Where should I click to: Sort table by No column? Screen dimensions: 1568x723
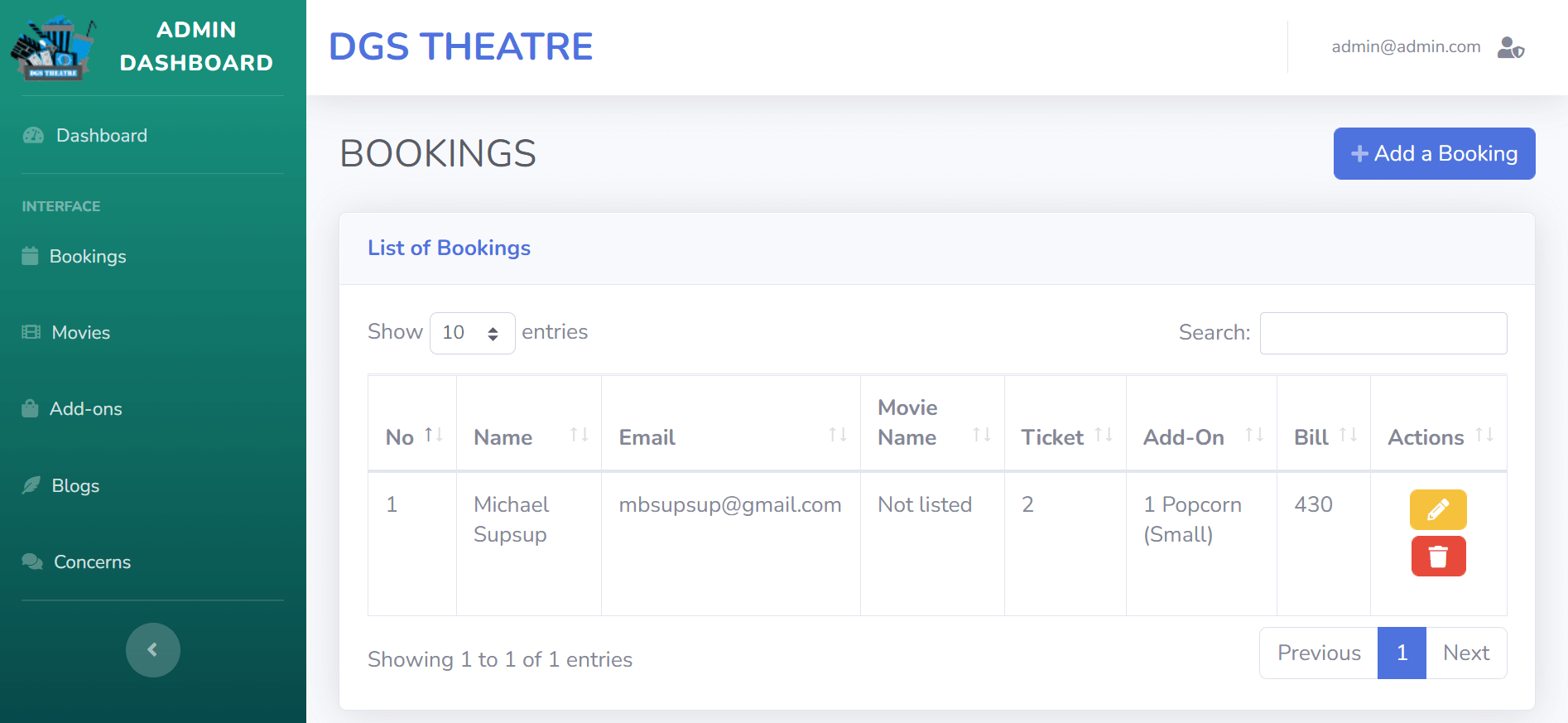coord(412,436)
